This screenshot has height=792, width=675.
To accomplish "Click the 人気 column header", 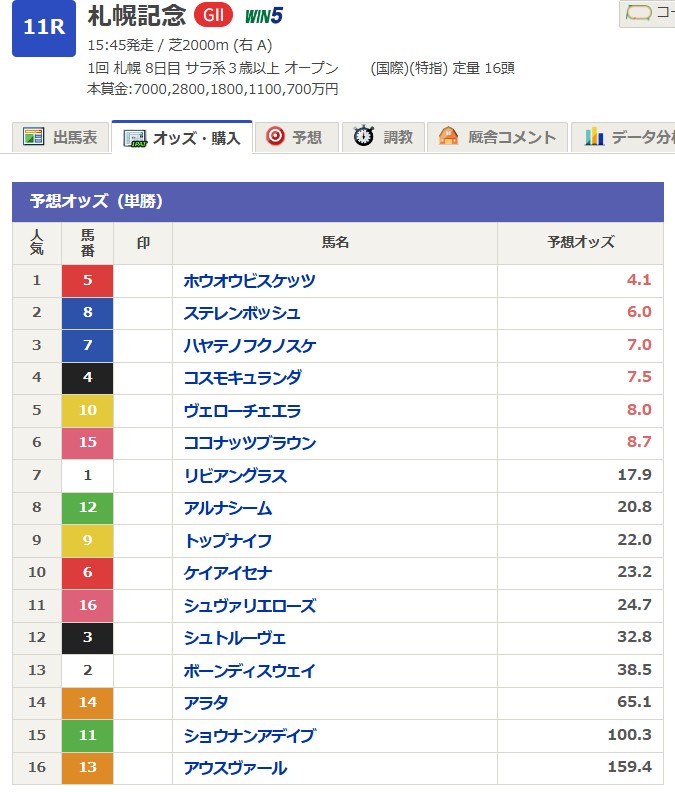I will 37,243.
